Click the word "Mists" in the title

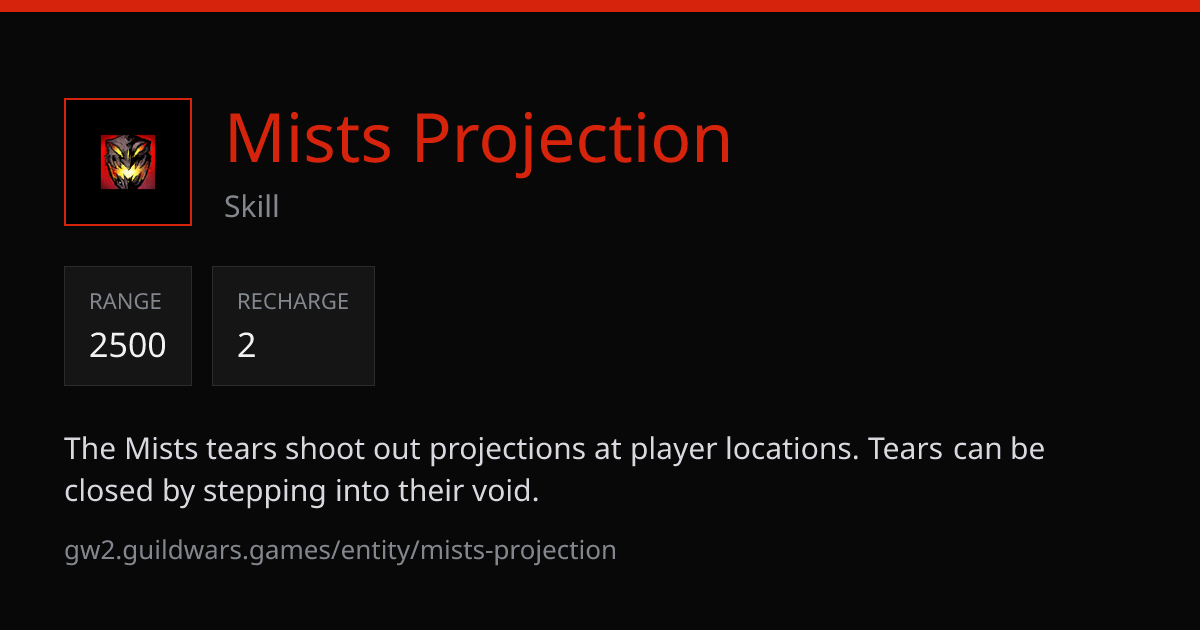click(x=308, y=138)
